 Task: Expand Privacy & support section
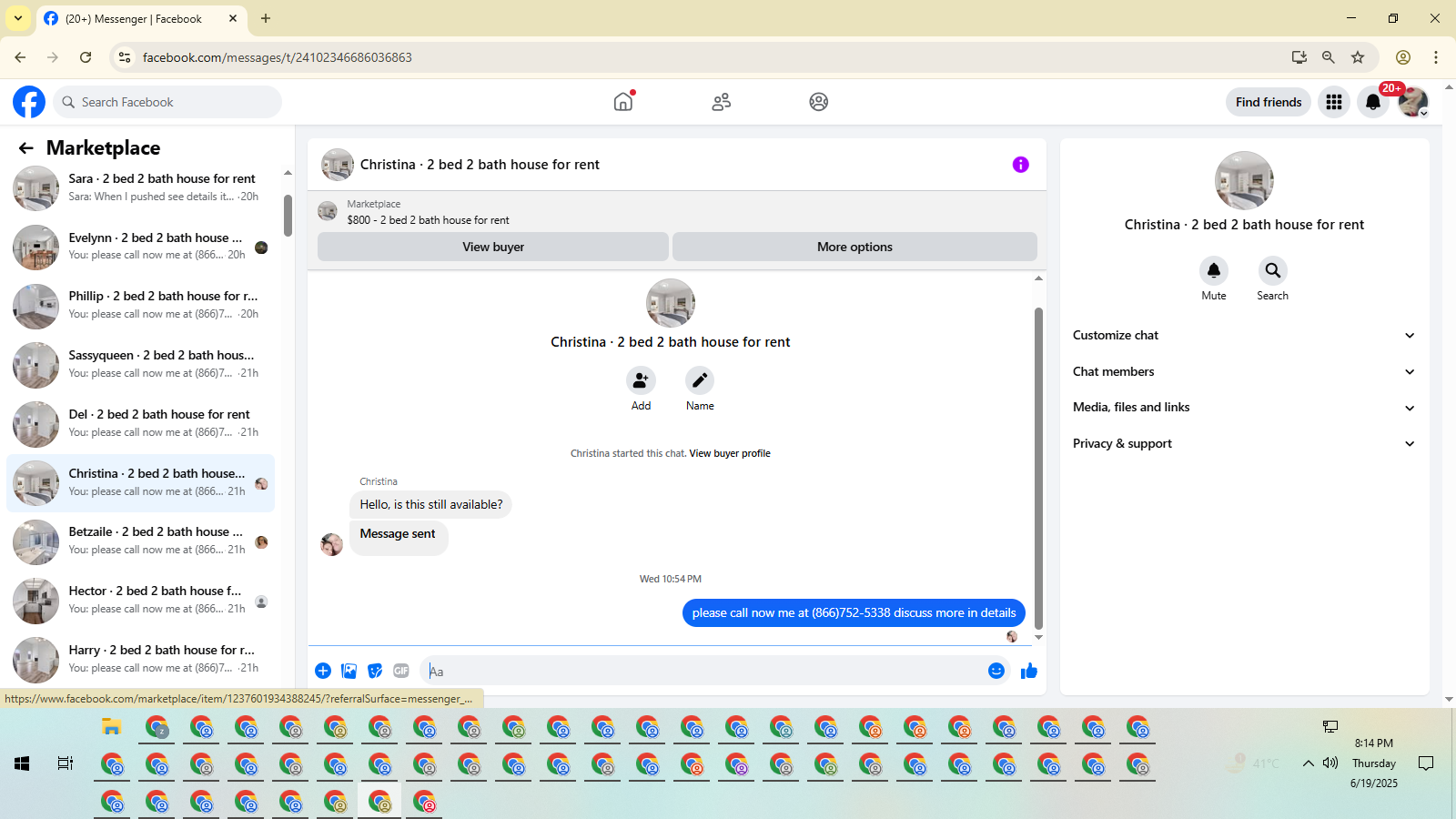coord(1244,444)
